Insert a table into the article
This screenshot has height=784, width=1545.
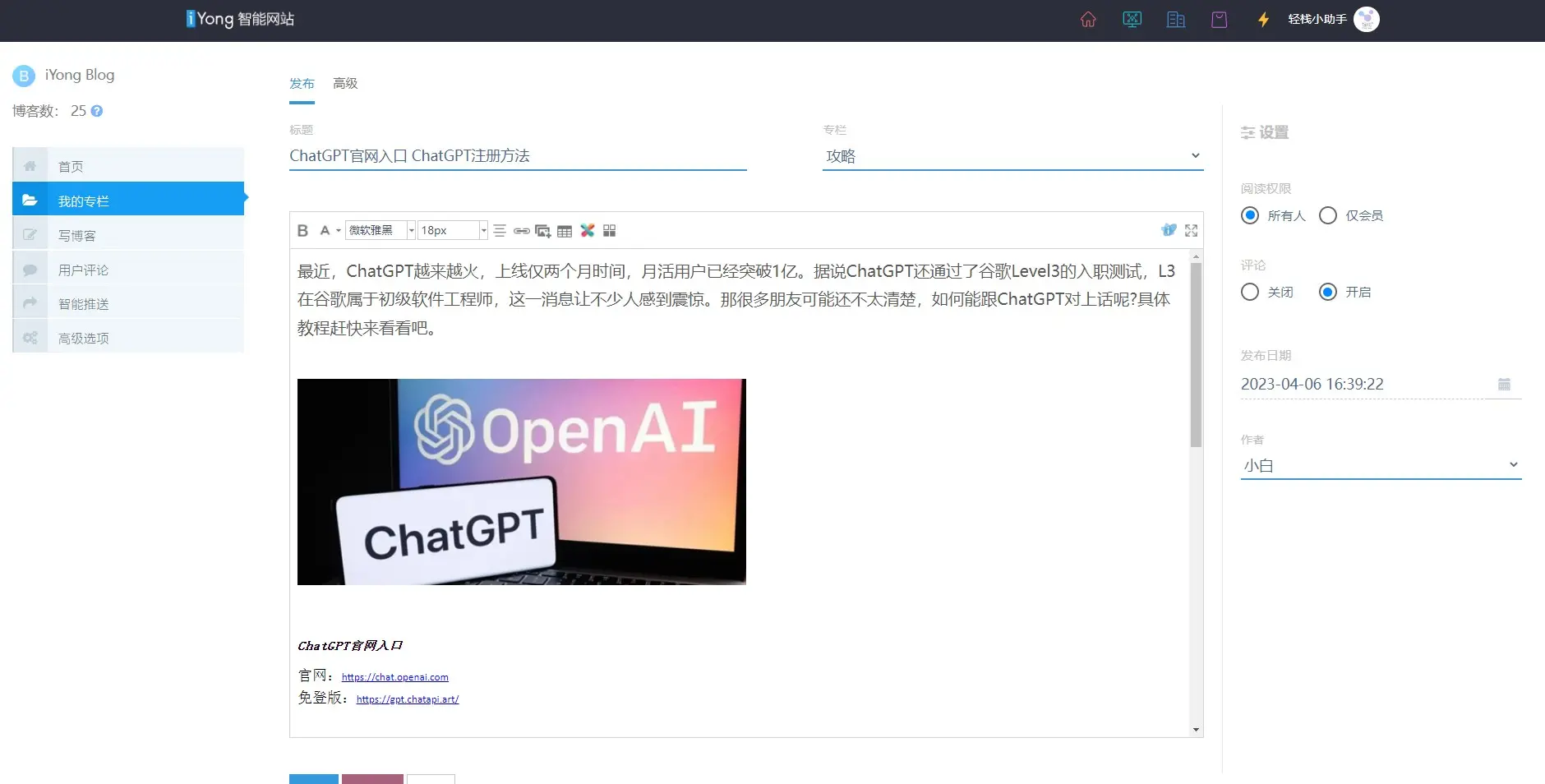[564, 231]
